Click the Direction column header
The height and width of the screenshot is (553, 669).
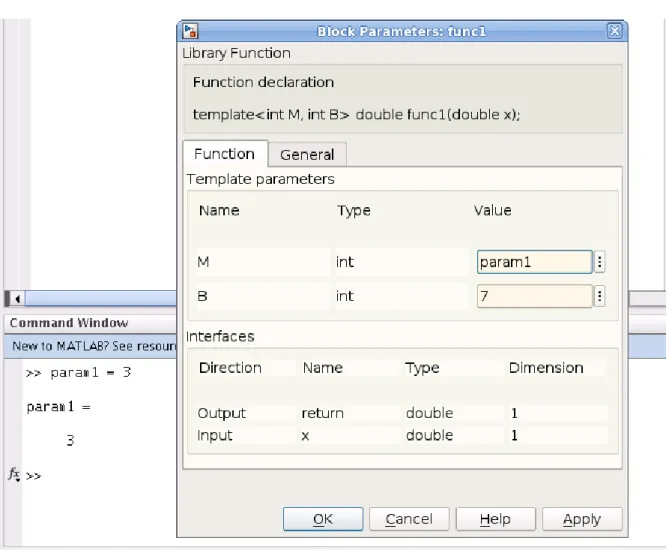click(230, 368)
